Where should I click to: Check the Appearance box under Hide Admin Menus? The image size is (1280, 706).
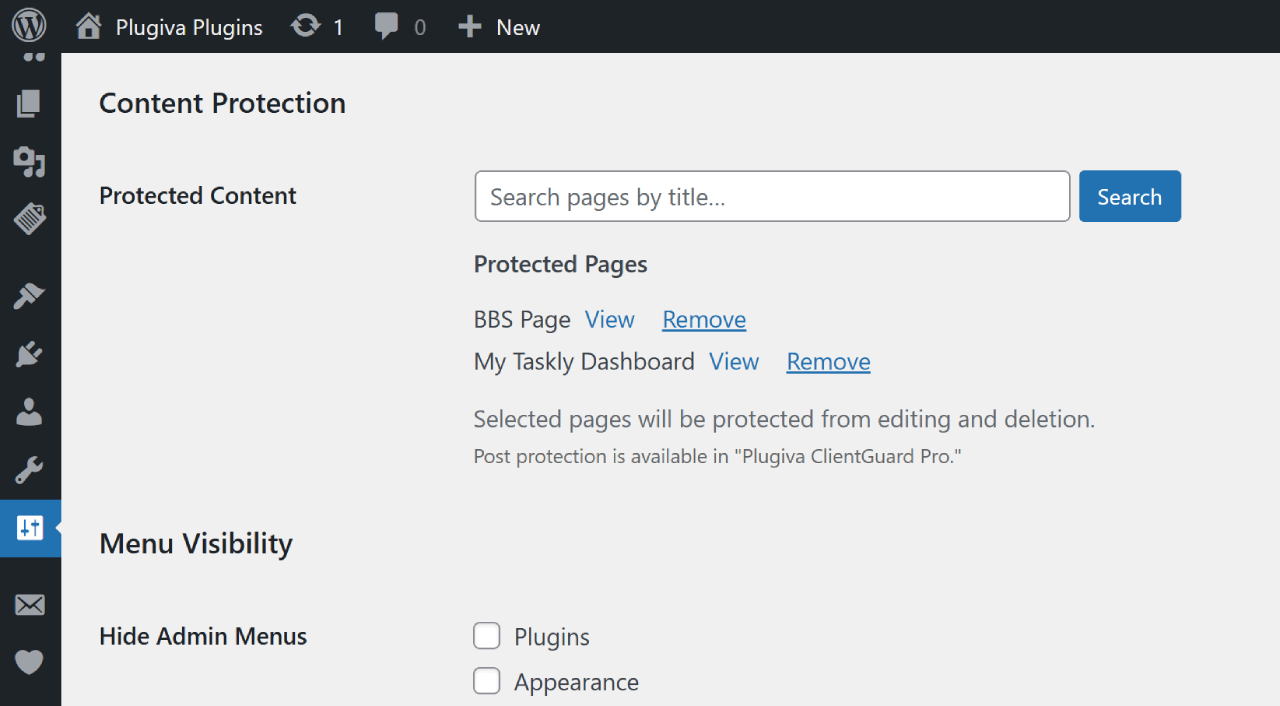click(486, 681)
